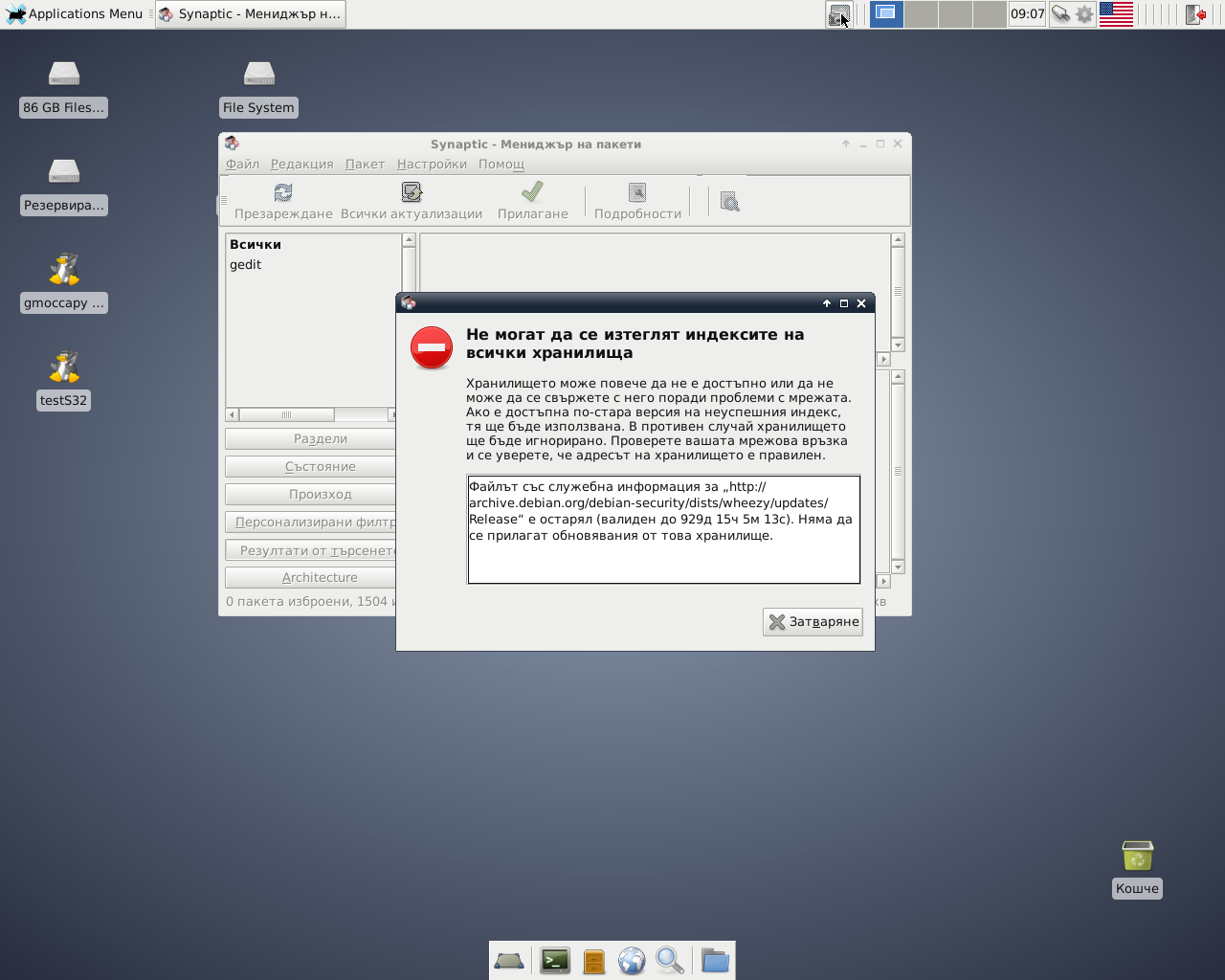
Task: Select gedit in the Synaptic category list
Action: pos(245,264)
